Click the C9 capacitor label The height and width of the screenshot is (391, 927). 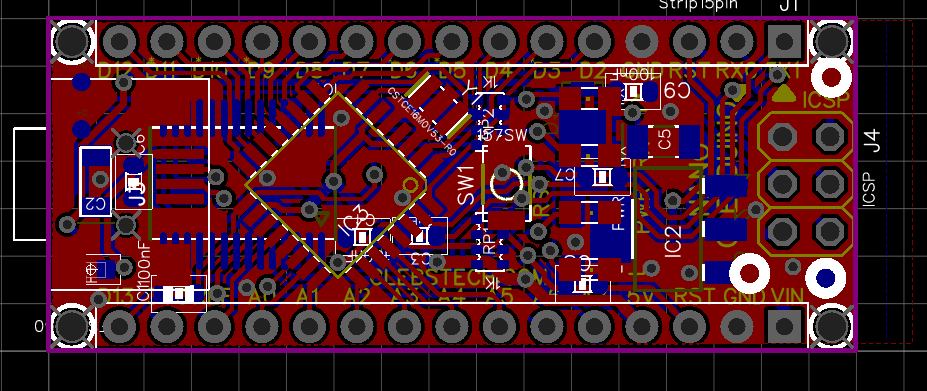point(677,90)
